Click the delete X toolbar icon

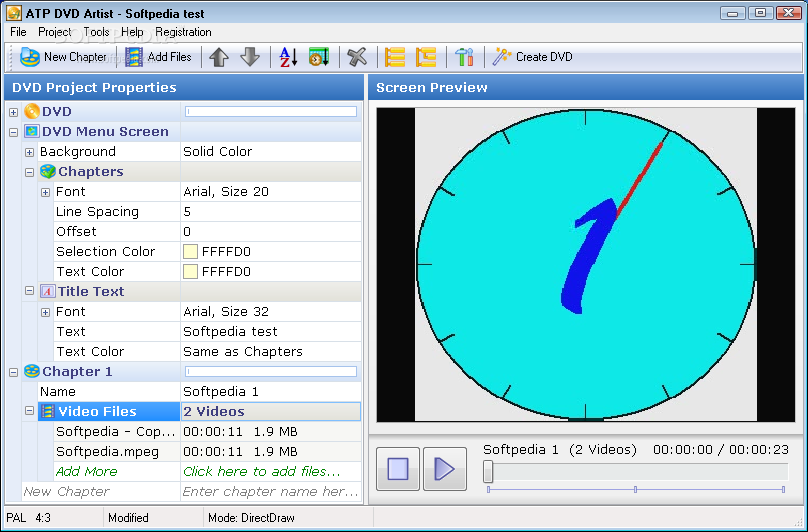357,57
